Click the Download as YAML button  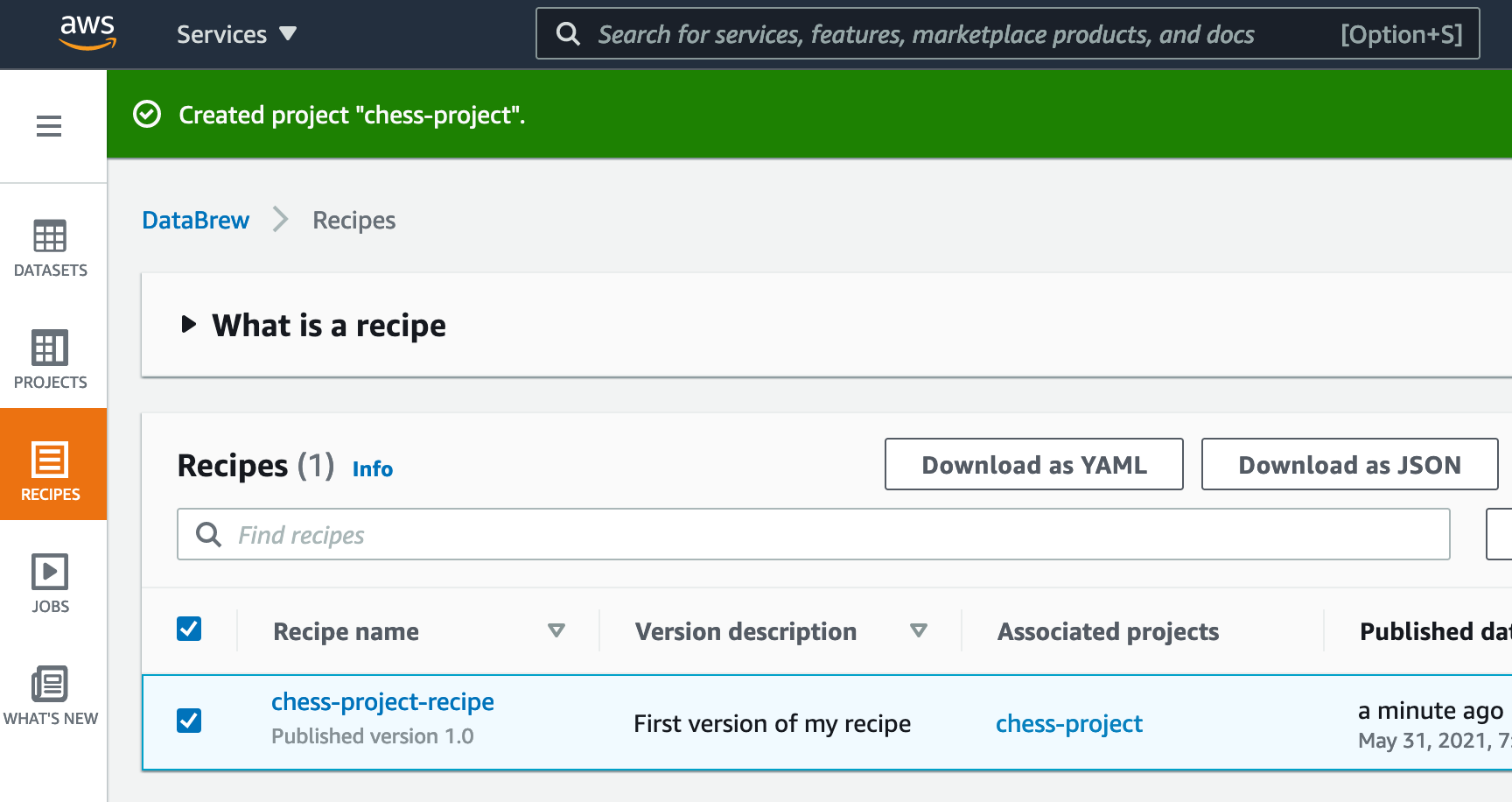(x=1033, y=464)
